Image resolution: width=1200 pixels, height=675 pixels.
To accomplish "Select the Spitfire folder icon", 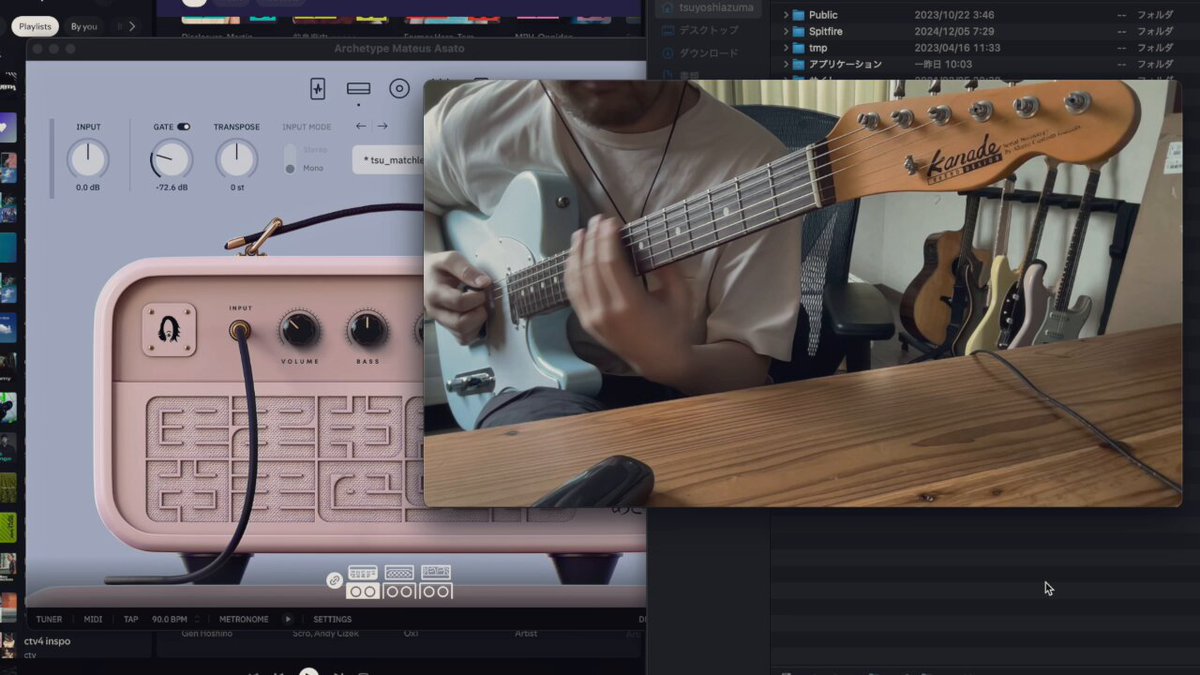I will pos(798,31).
